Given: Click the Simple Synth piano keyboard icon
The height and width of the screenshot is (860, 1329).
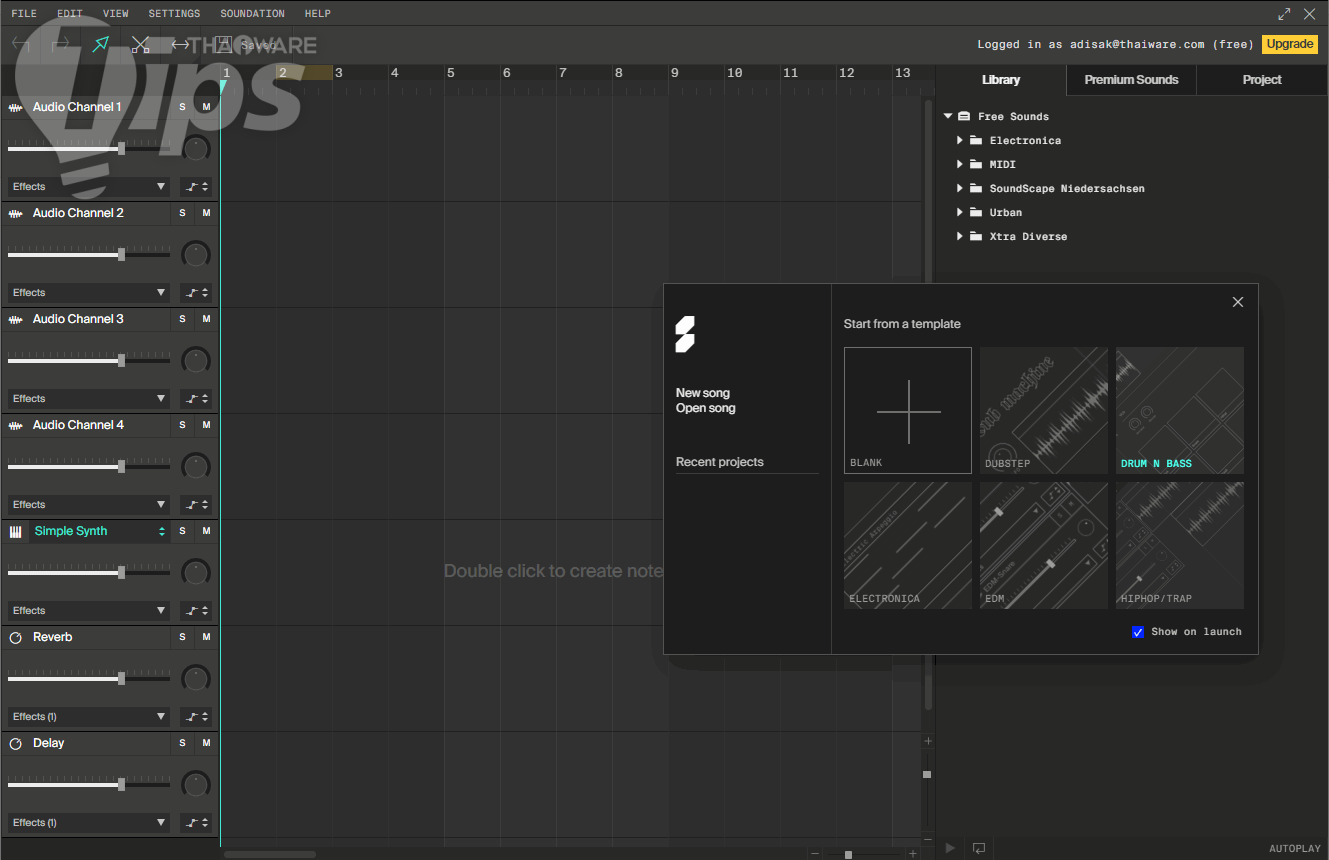Looking at the screenshot, I should coord(16,531).
